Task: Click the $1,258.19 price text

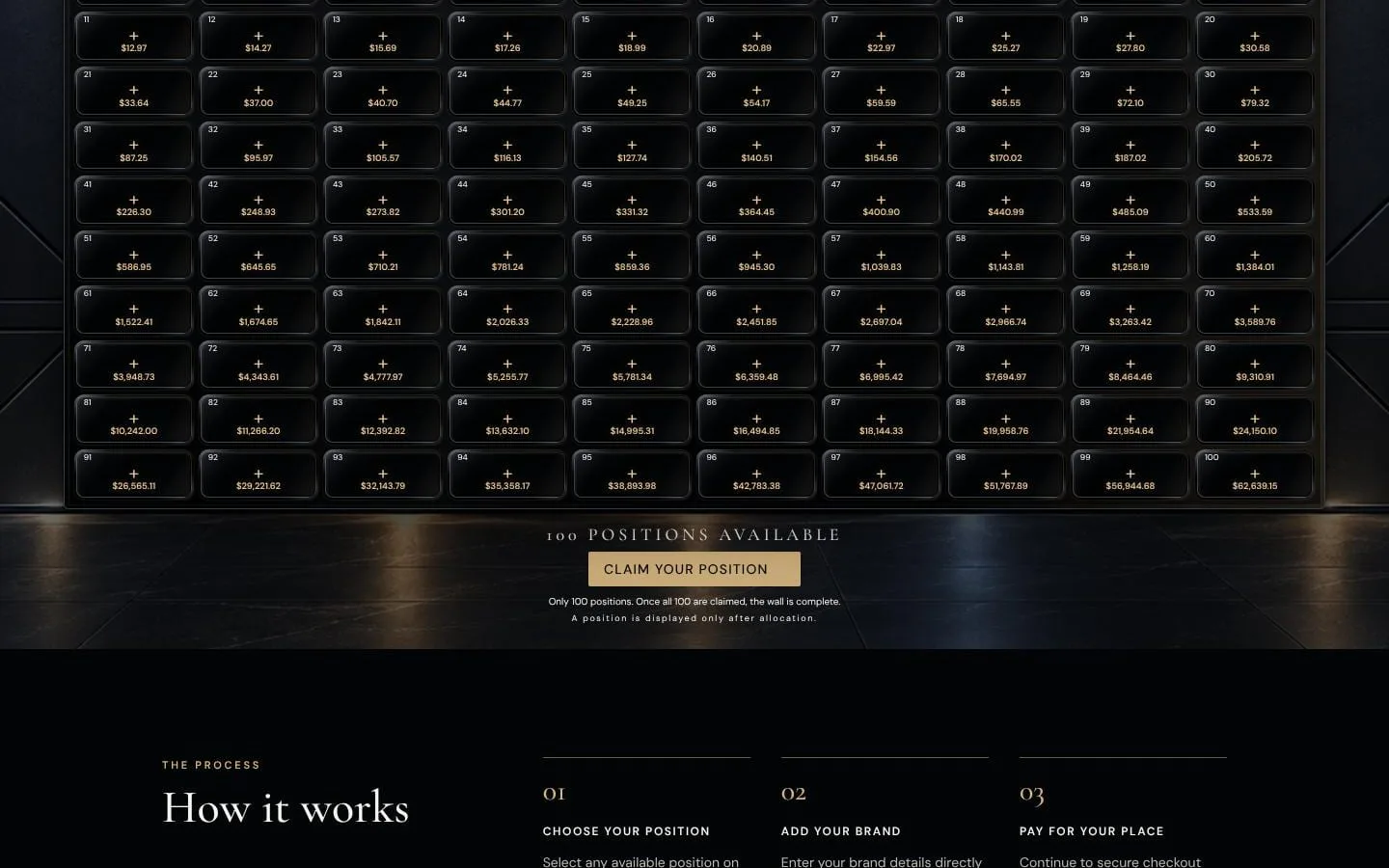Action: (1130, 267)
